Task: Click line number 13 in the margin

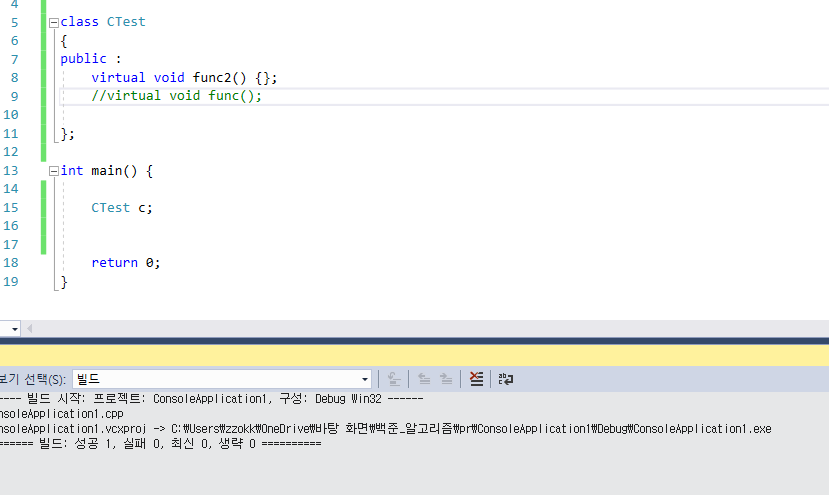Action: pyautogui.click(x=11, y=171)
